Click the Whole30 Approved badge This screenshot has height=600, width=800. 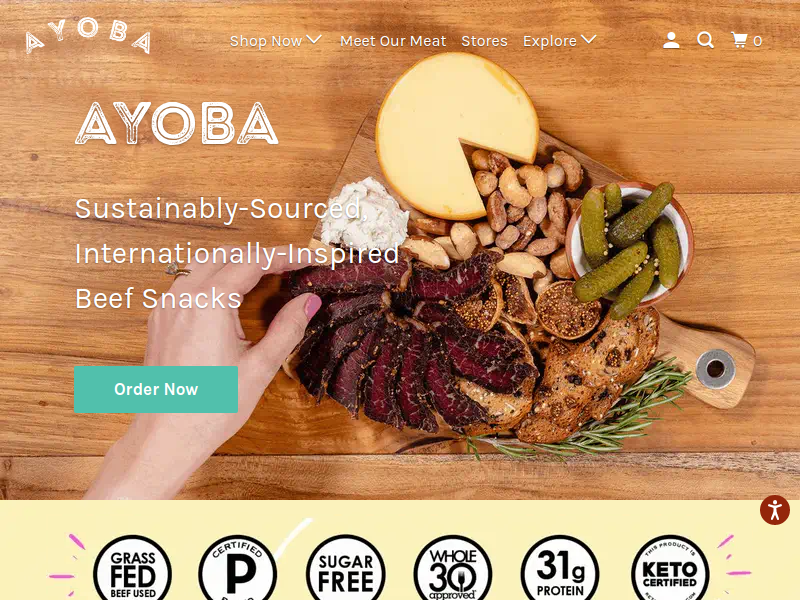pos(453,570)
